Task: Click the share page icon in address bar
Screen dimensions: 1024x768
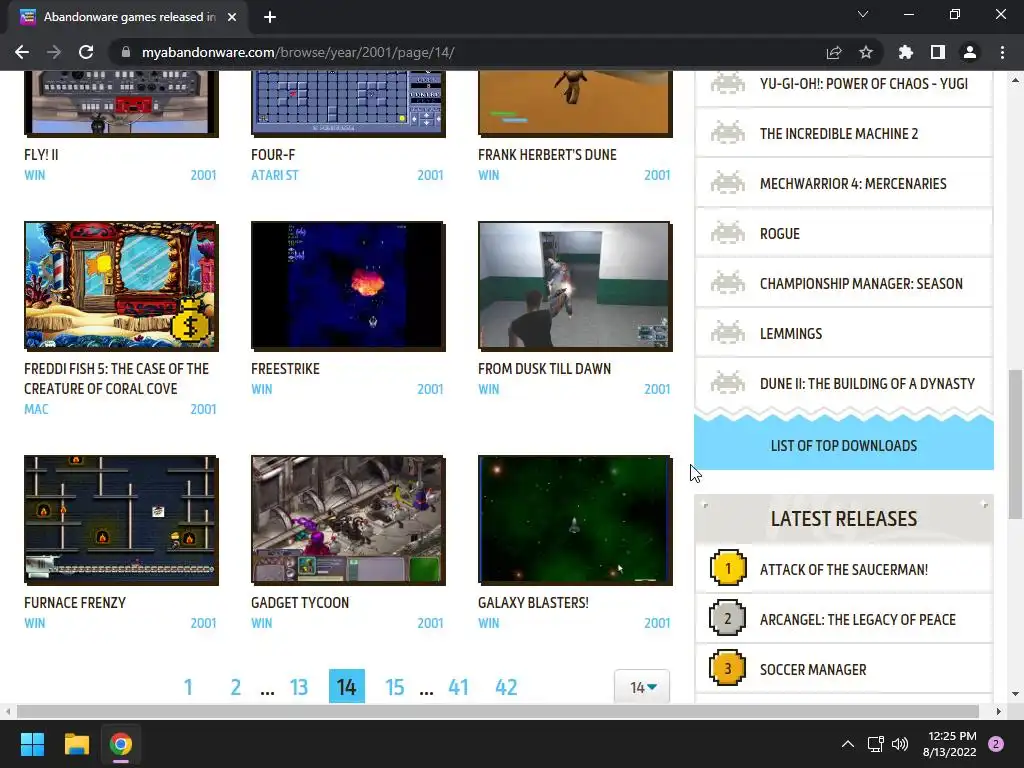Action: [834, 52]
